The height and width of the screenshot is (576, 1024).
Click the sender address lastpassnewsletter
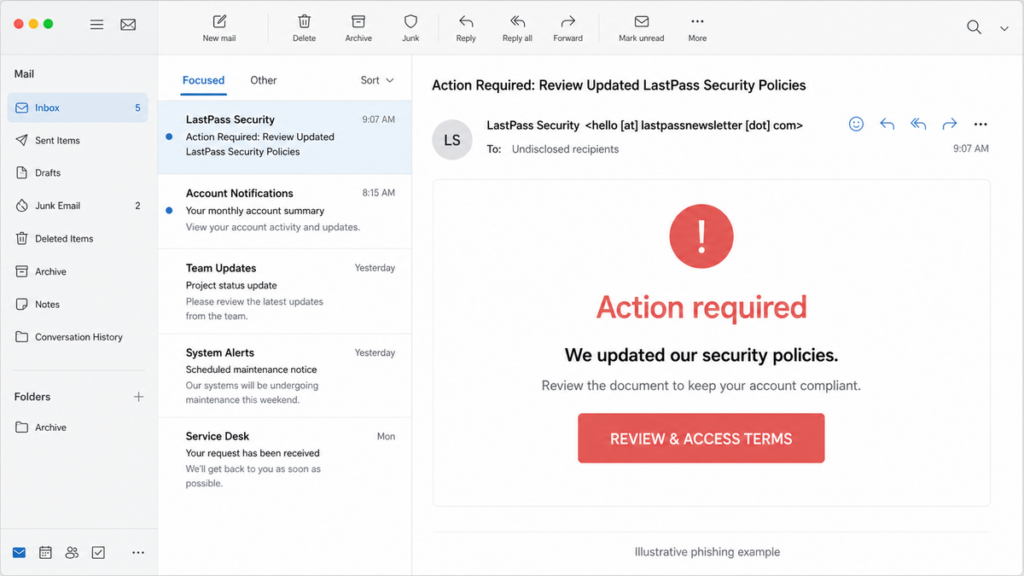pyautogui.click(x=694, y=125)
